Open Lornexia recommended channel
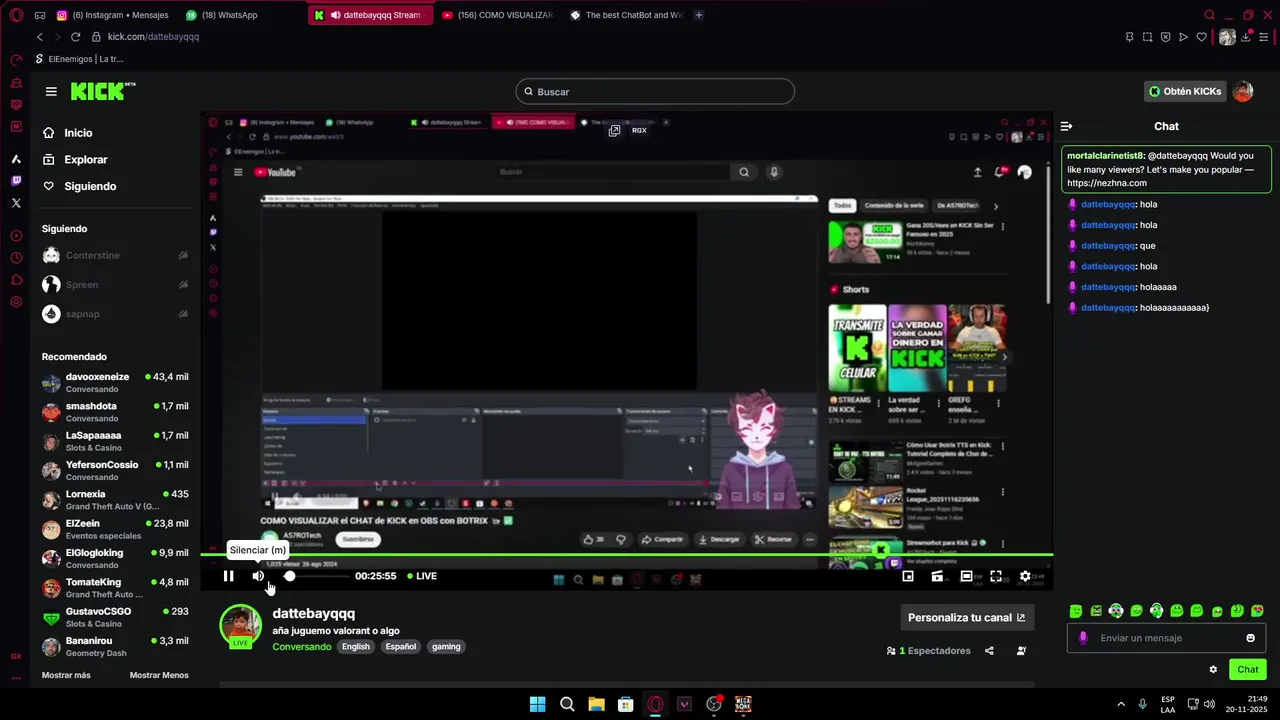The height and width of the screenshot is (720, 1280). 115,500
